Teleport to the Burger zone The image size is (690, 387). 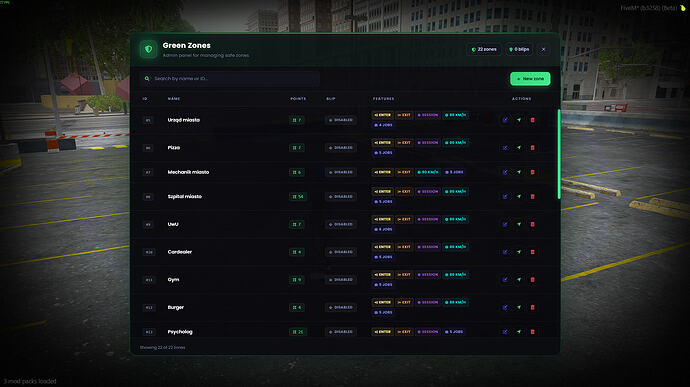[x=519, y=307]
